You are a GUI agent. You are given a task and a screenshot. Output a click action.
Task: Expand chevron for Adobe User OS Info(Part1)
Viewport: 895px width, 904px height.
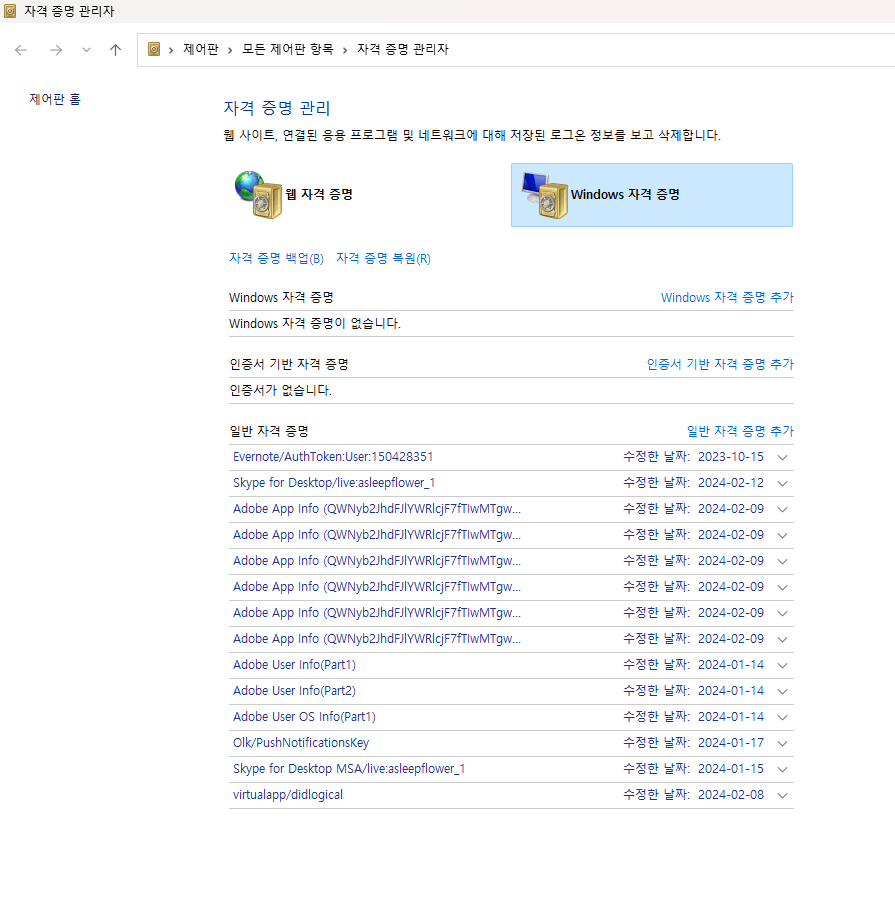point(783,718)
